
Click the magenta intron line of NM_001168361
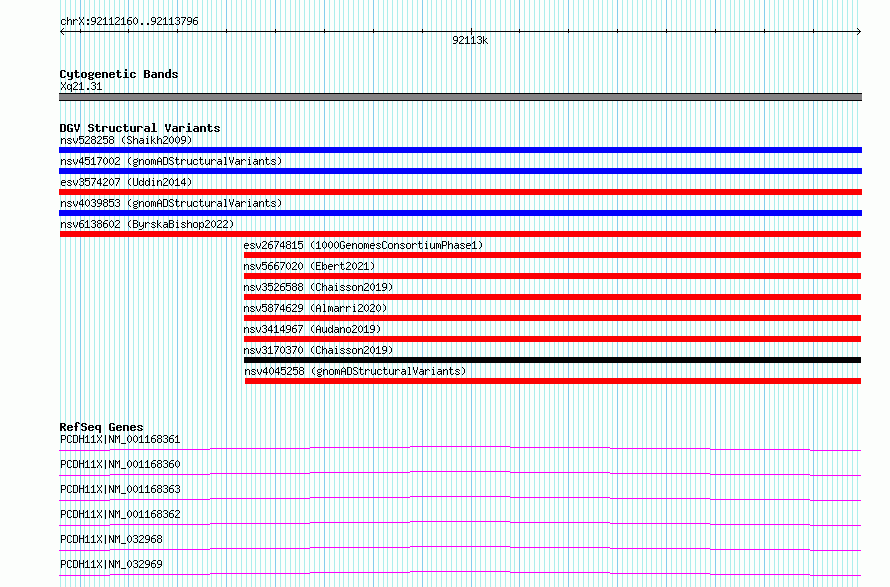tap(460, 448)
